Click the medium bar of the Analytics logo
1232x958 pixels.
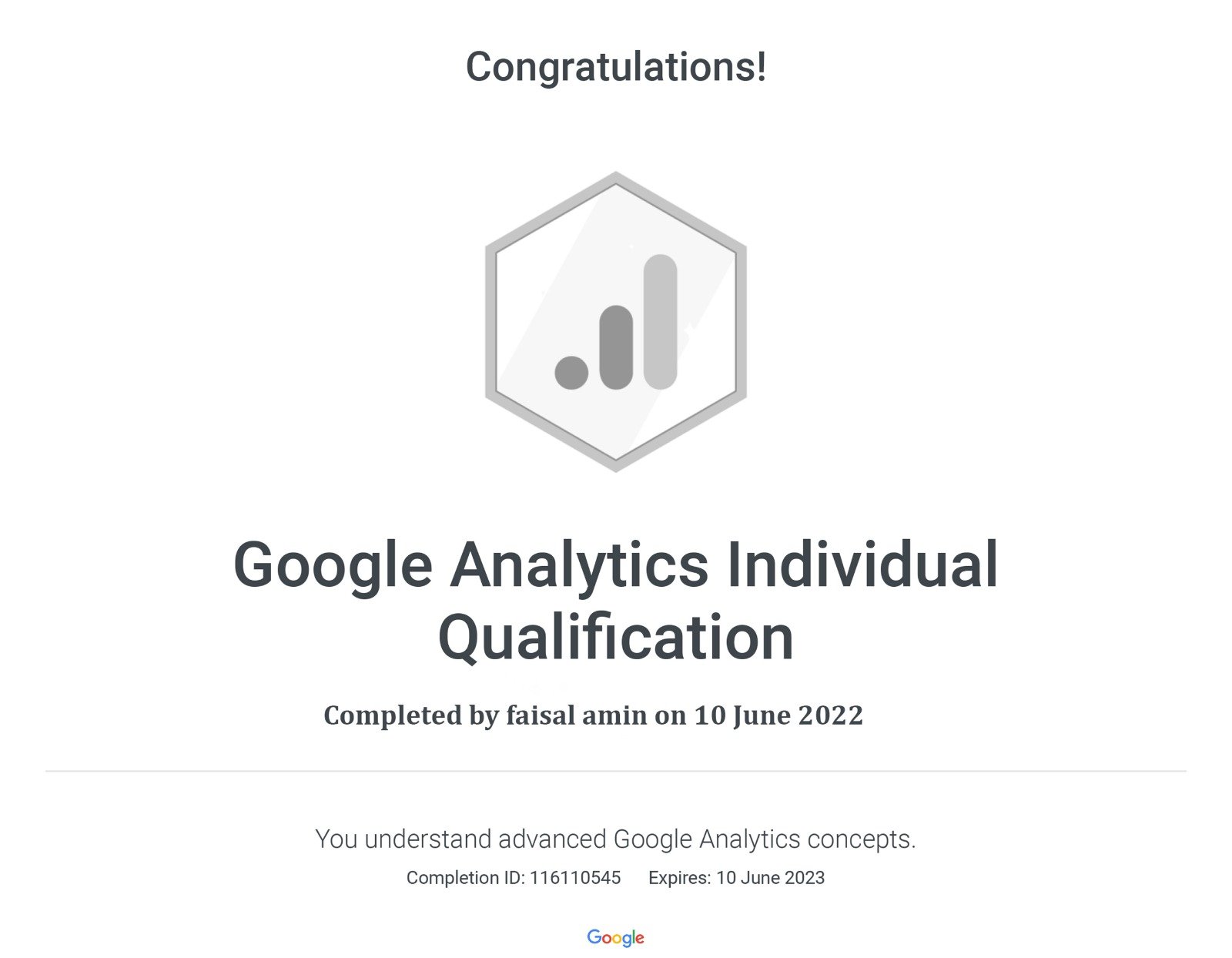(616, 347)
